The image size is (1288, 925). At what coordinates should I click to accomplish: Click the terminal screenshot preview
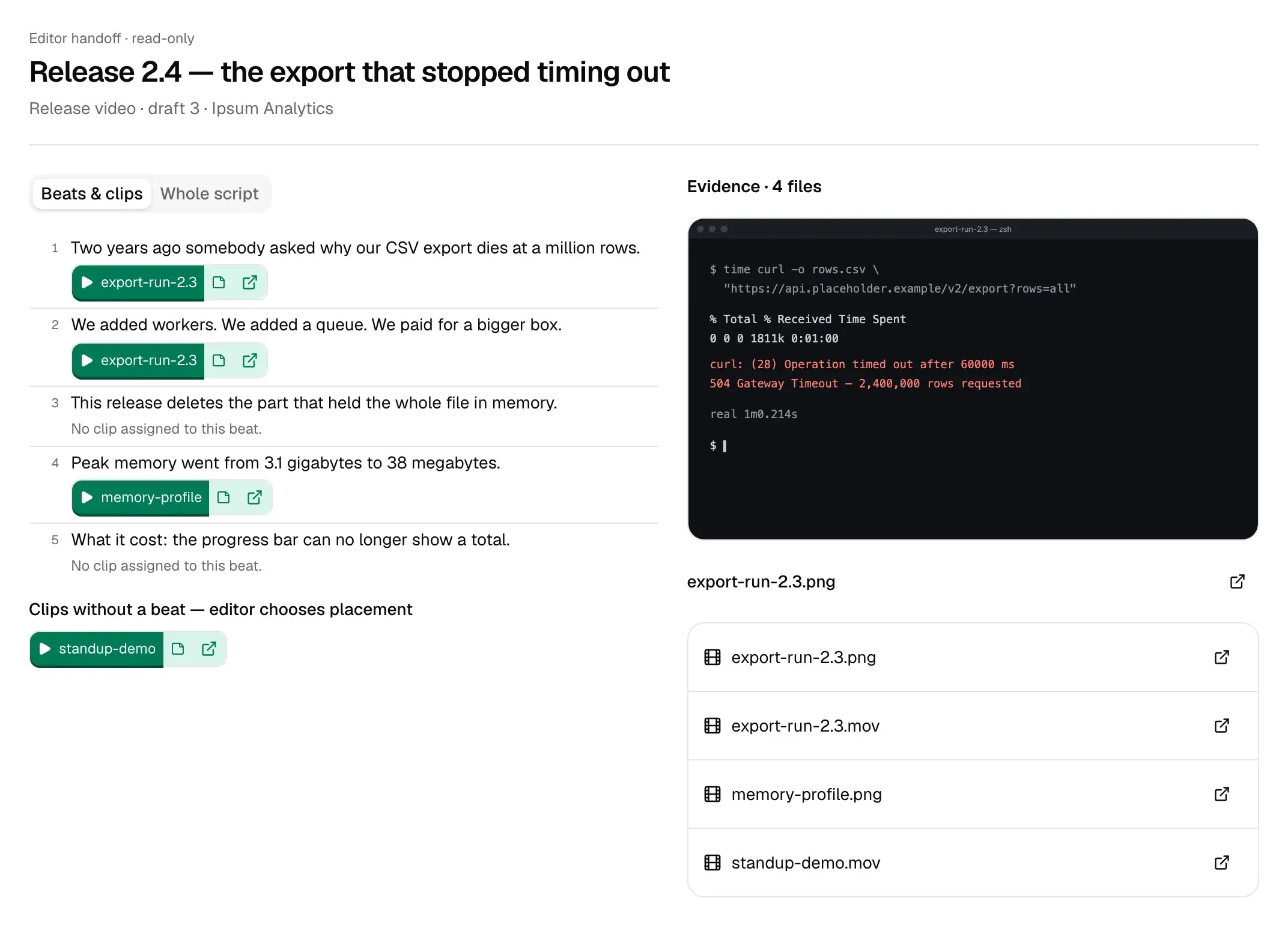[x=973, y=379]
